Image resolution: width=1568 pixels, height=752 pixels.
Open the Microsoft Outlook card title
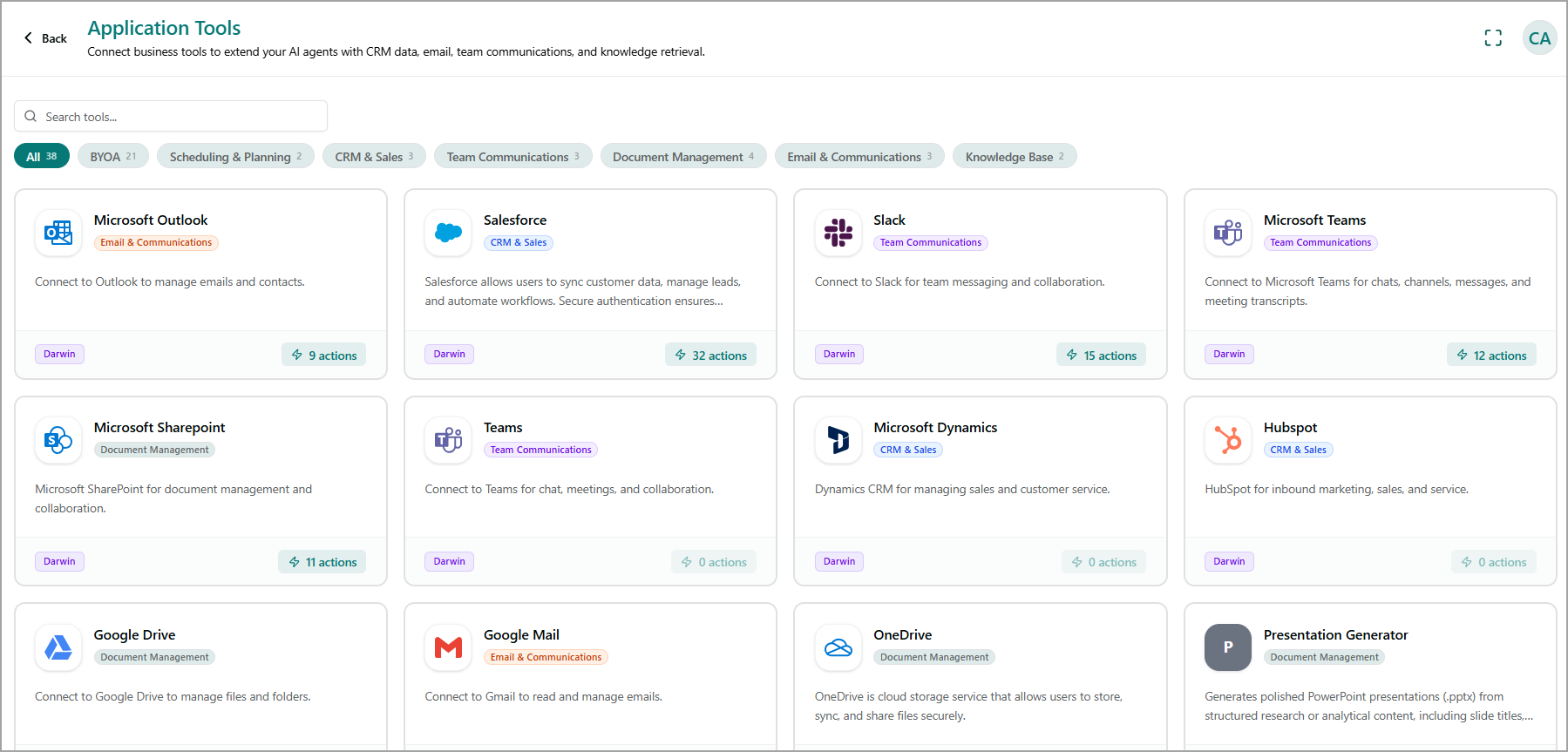151,220
